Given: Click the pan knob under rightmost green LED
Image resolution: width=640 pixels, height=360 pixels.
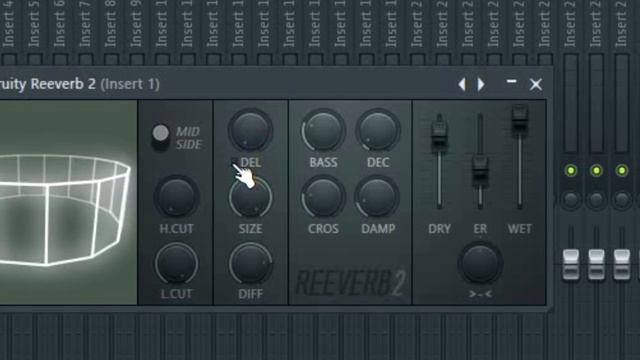Looking at the screenshot, I should [622, 200].
